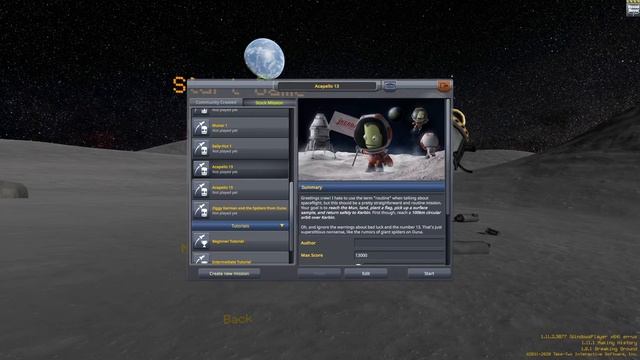Close the mission dialog via orange exit icon

point(444,86)
